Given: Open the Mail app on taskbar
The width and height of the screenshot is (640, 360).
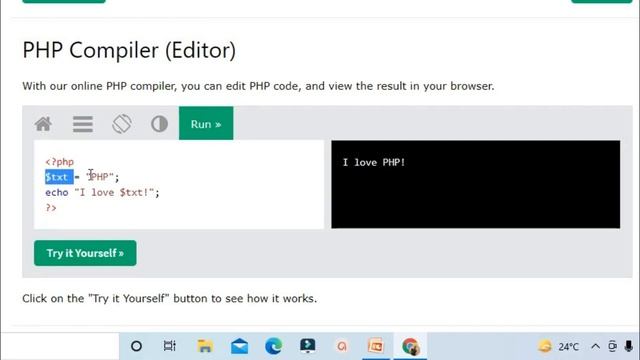Looking at the screenshot, I should coord(239,346).
